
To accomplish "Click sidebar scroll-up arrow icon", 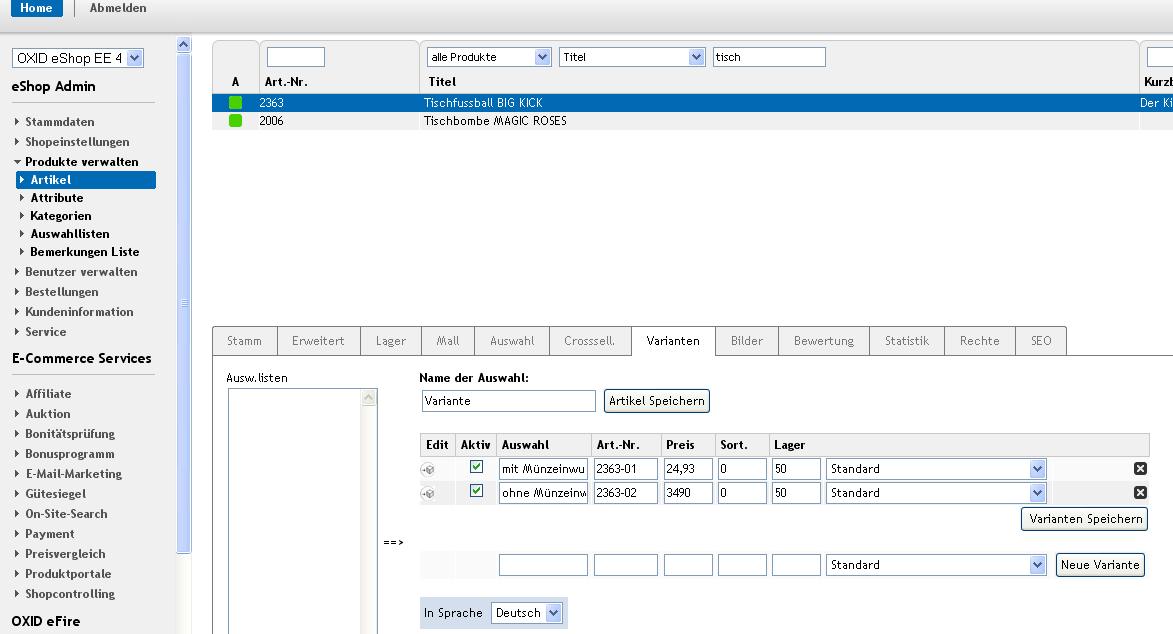I will pyautogui.click(x=183, y=45).
